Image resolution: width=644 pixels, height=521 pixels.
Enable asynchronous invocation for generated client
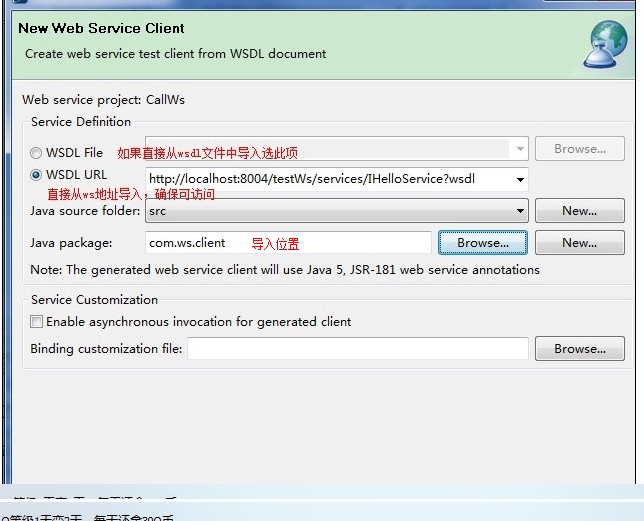[x=37, y=322]
